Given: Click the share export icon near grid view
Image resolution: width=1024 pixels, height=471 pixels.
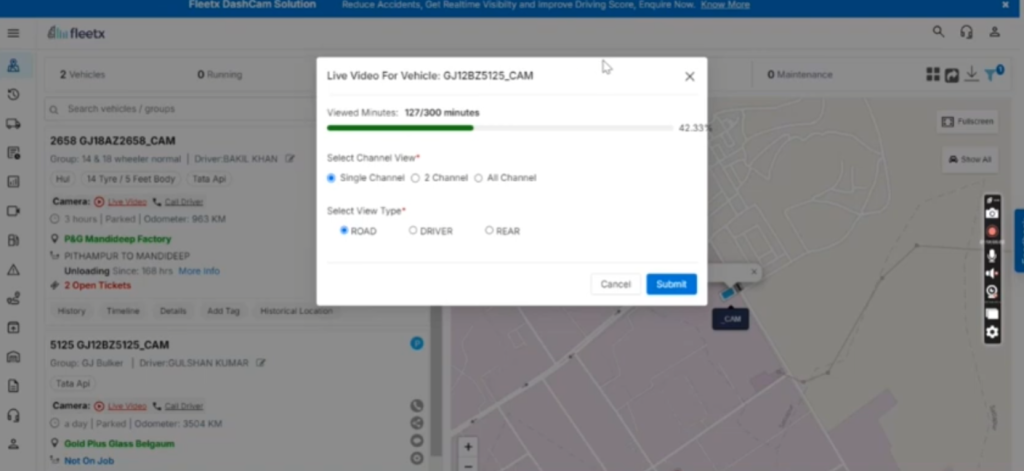Looking at the screenshot, I should (x=952, y=75).
